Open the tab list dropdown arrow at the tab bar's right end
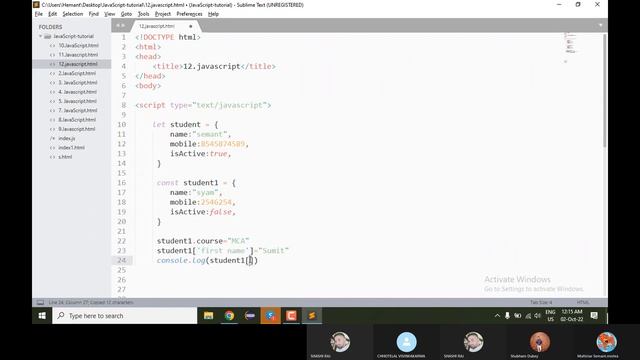This screenshot has height=360, width=640. point(600,25)
